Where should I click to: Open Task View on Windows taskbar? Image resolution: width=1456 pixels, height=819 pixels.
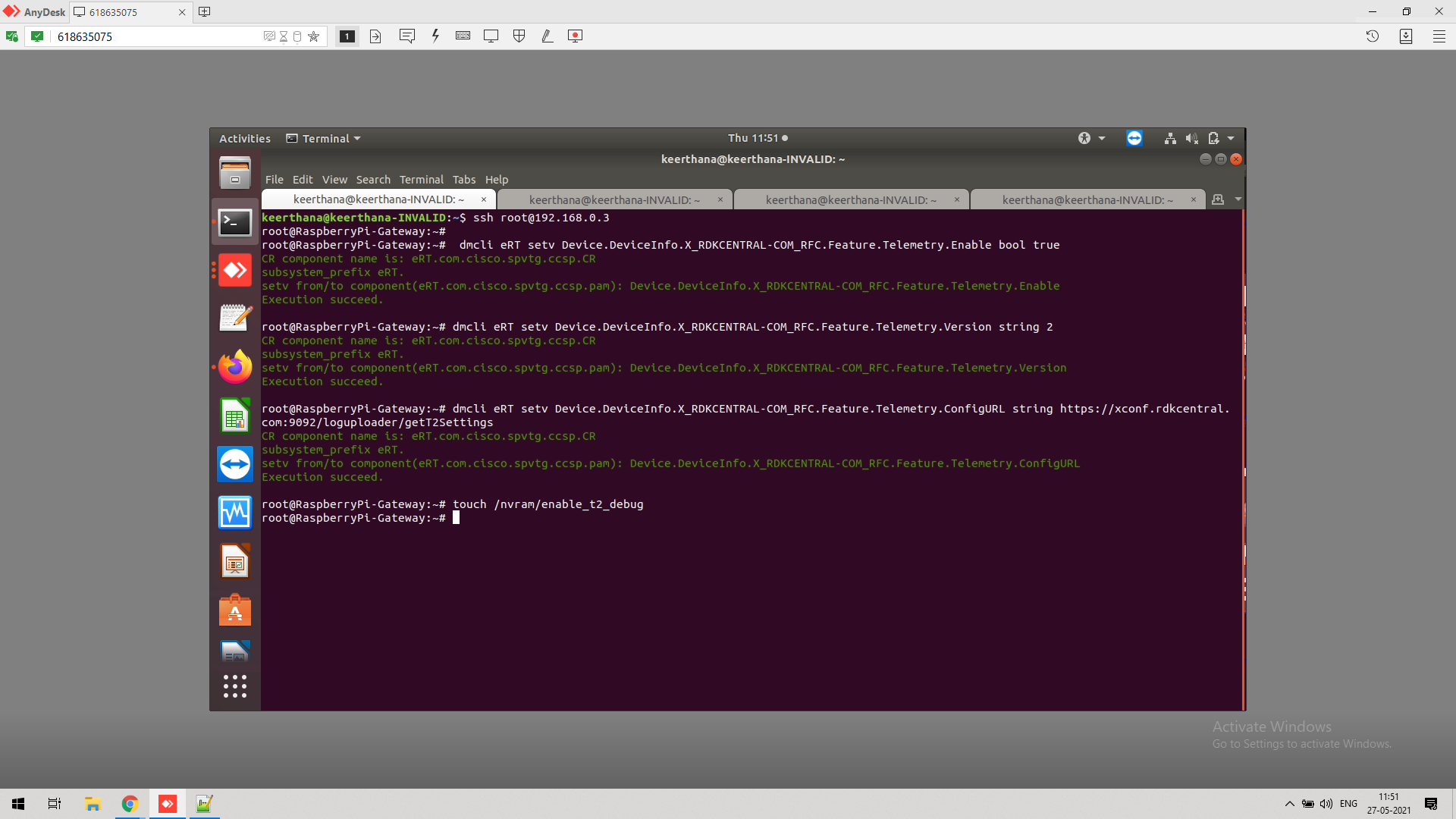[55, 804]
